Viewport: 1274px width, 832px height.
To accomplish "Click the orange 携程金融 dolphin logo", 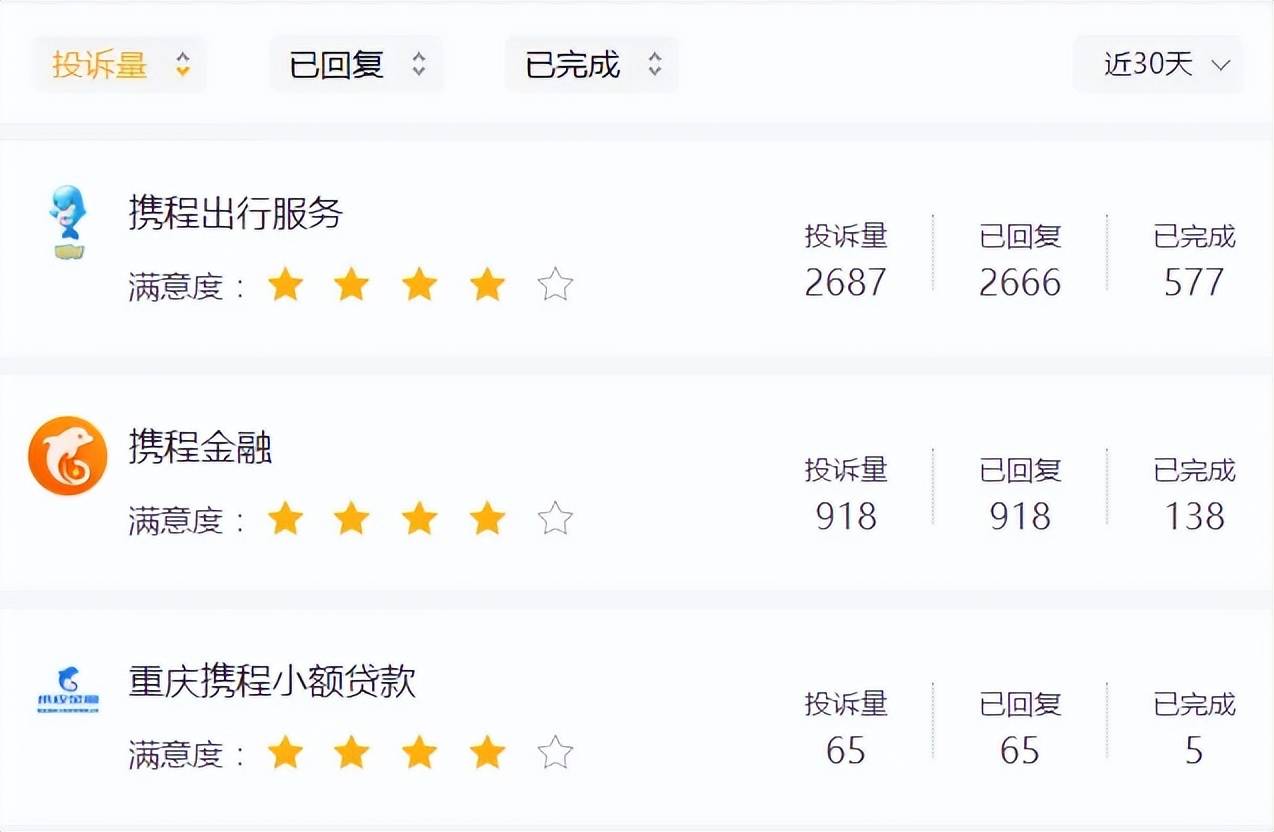I will [67, 456].
